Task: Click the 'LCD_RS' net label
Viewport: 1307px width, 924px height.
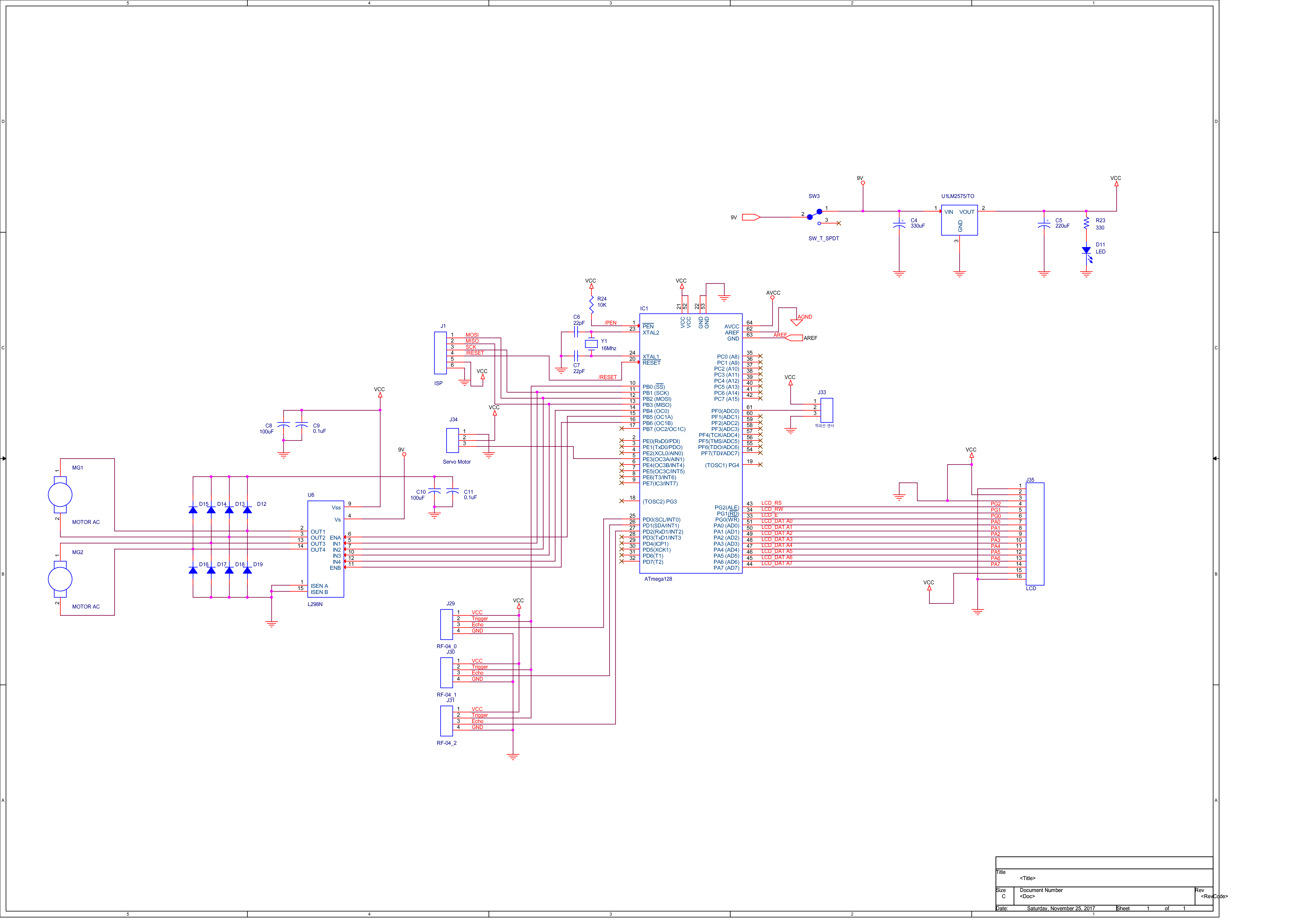Action: click(x=771, y=503)
